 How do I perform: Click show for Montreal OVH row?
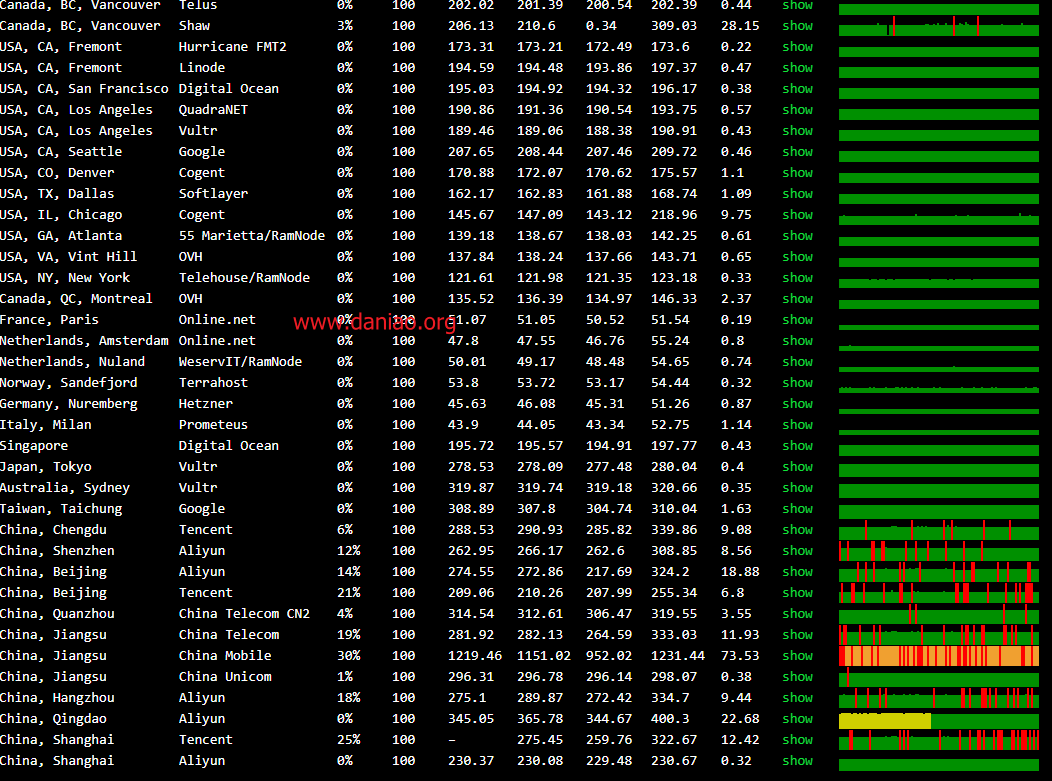797,299
